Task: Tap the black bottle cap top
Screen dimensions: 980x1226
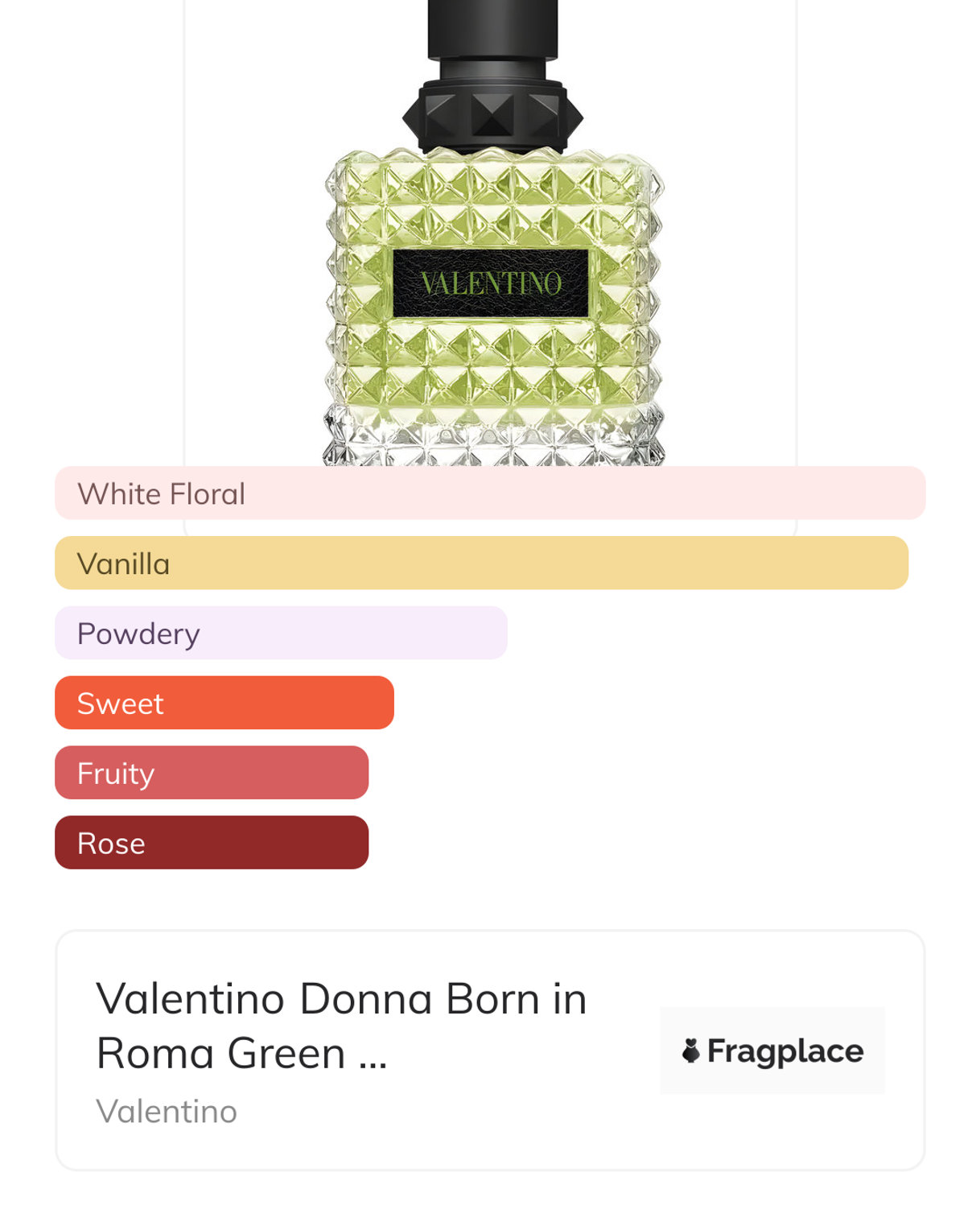Action: (x=492, y=32)
